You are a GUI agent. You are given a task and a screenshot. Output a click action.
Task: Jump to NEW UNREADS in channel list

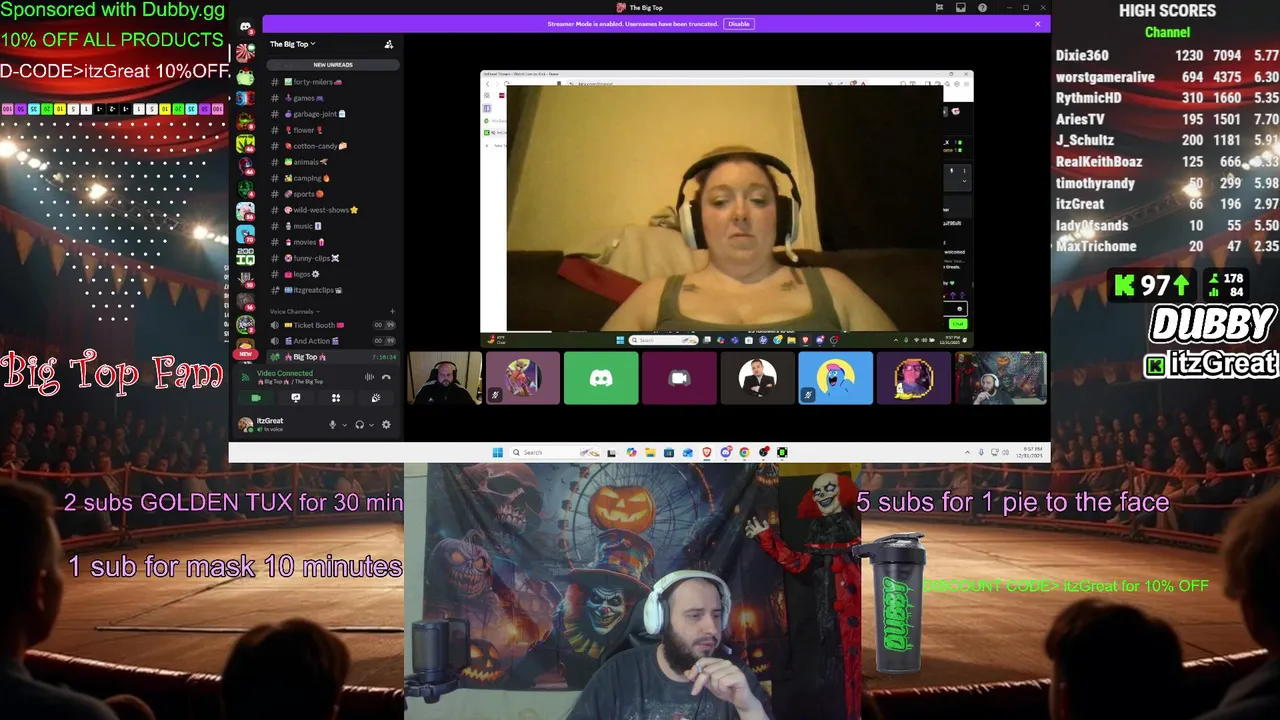[333, 65]
